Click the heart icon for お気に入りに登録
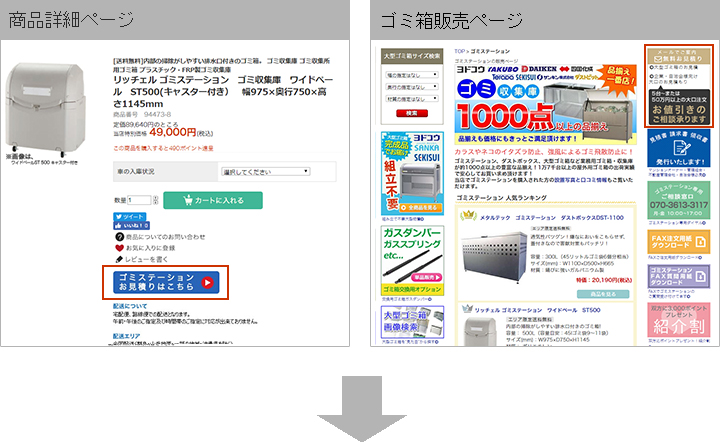The image size is (721, 443). (120, 247)
